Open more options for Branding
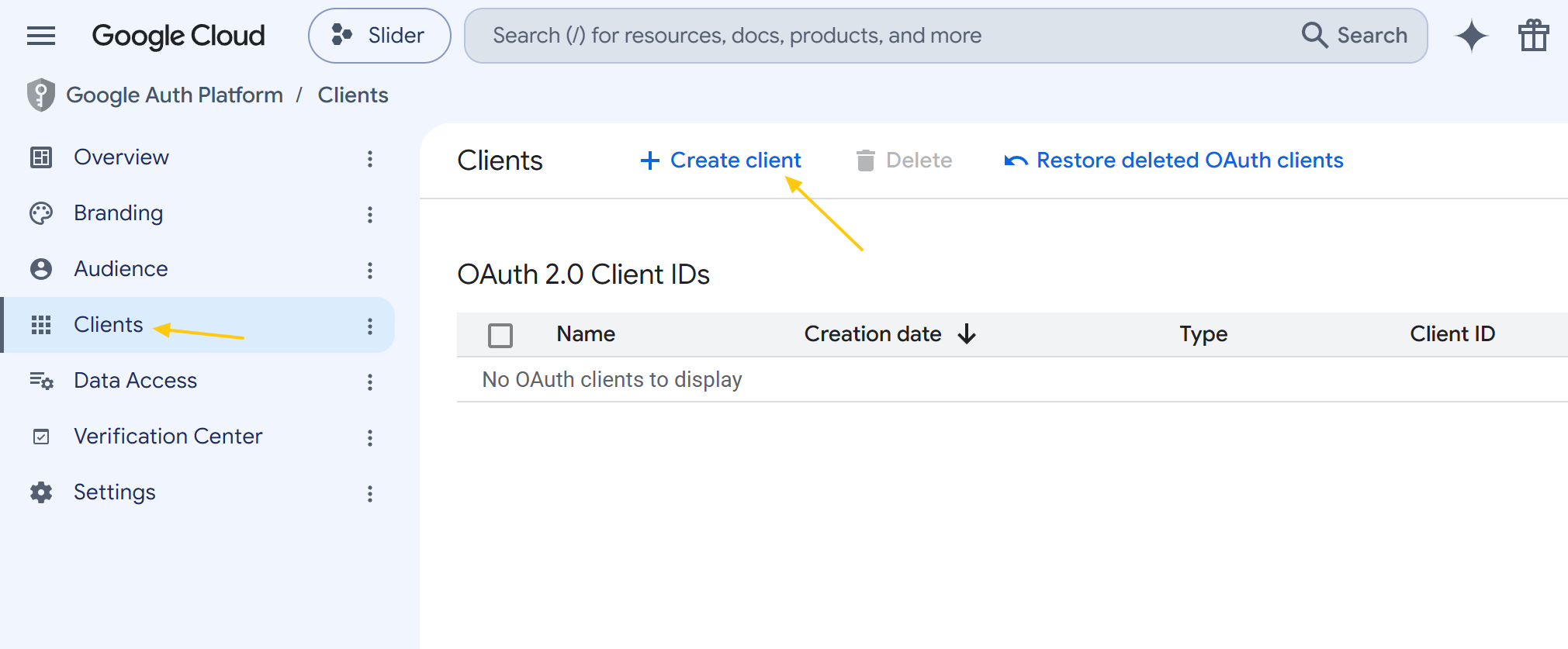 click(370, 215)
